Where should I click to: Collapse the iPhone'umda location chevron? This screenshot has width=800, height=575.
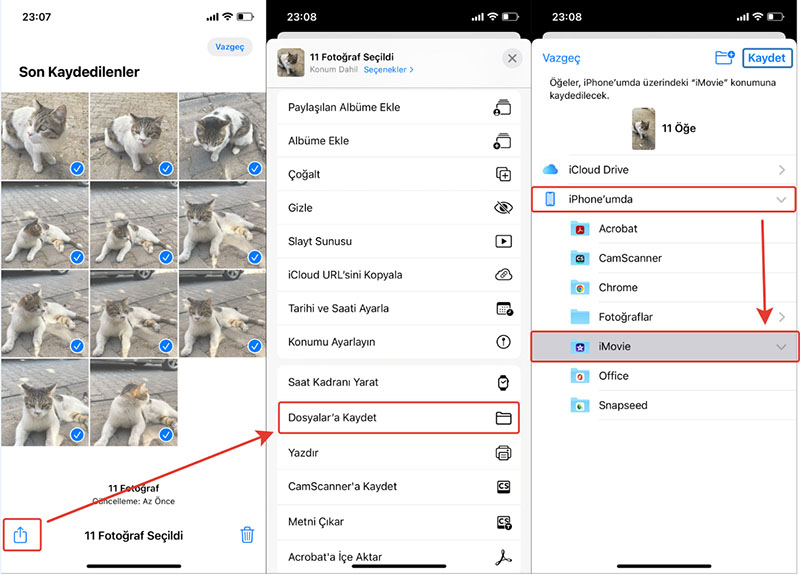(781, 200)
